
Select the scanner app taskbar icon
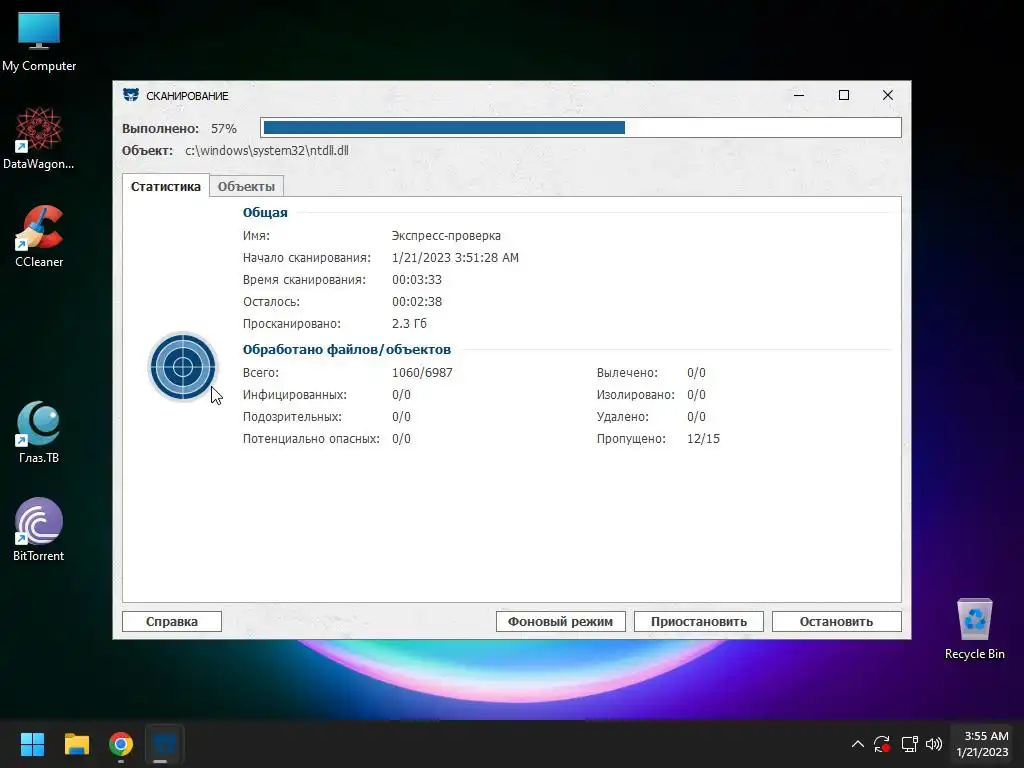point(164,744)
